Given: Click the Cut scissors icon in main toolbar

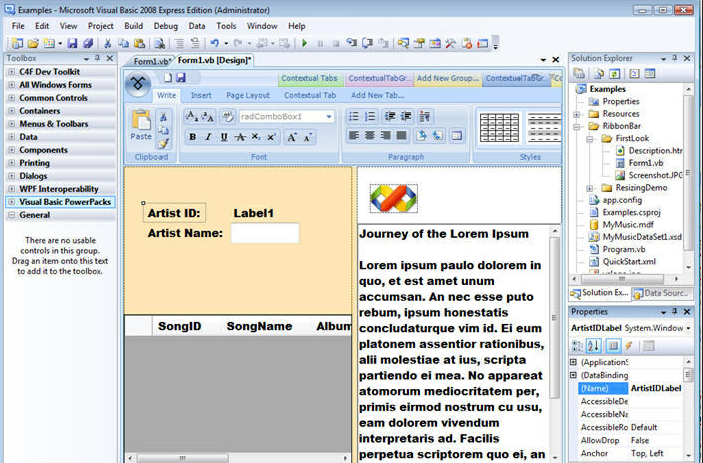Looking at the screenshot, I should pyautogui.click(x=108, y=43).
